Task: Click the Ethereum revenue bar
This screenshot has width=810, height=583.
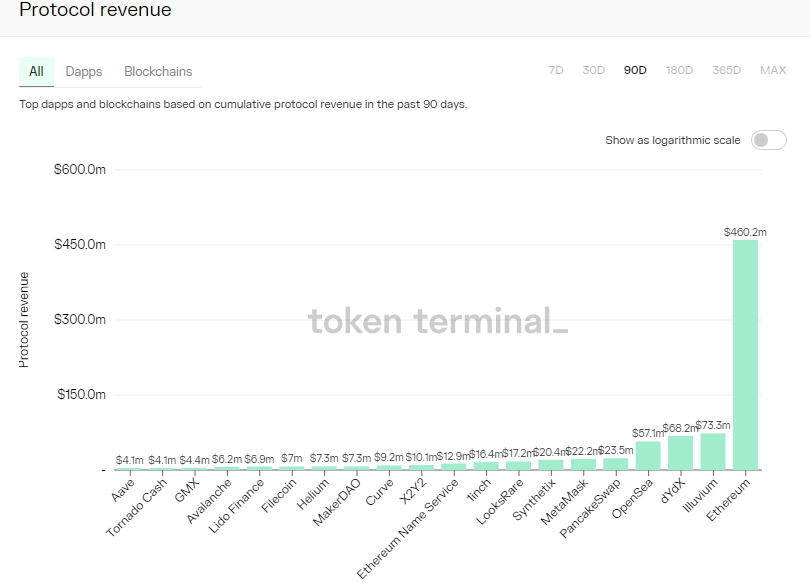Action: pyautogui.click(x=745, y=355)
